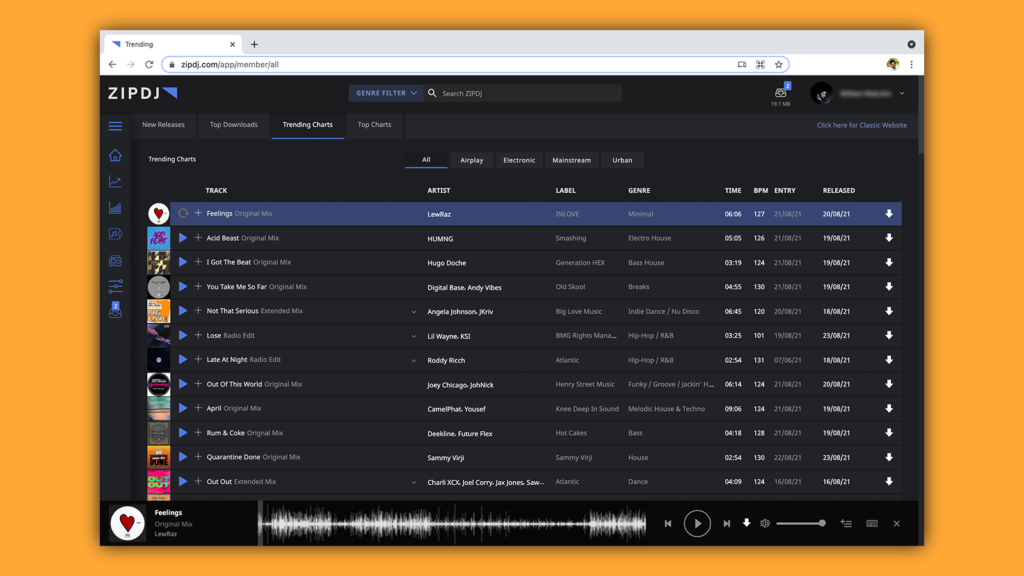Open download crate icon in top header
The width and height of the screenshot is (1024, 576).
point(780,93)
